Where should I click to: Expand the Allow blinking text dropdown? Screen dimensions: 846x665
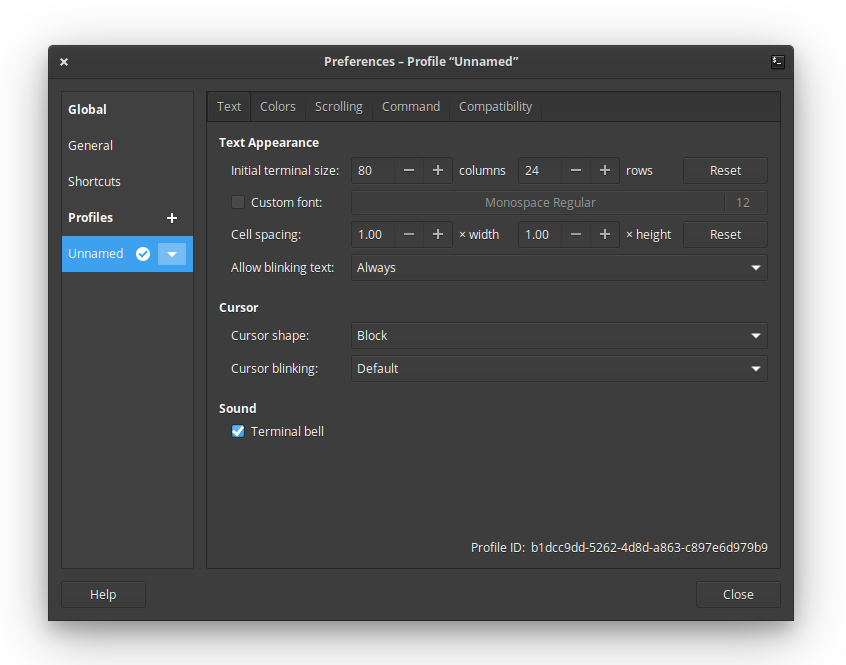[x=558, y=268]
